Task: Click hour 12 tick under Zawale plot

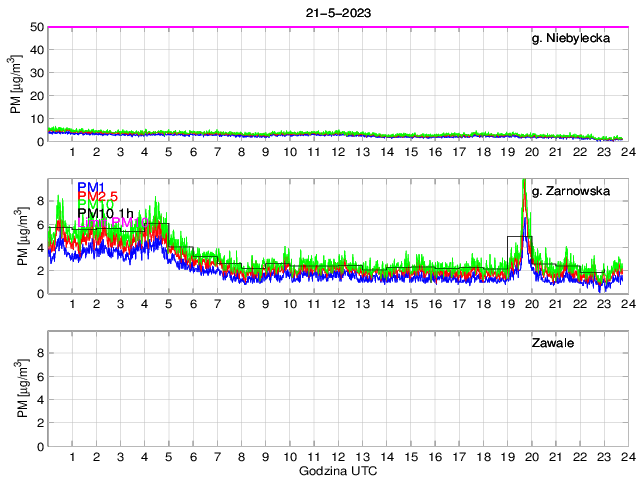Action: (x=338, y=456)
